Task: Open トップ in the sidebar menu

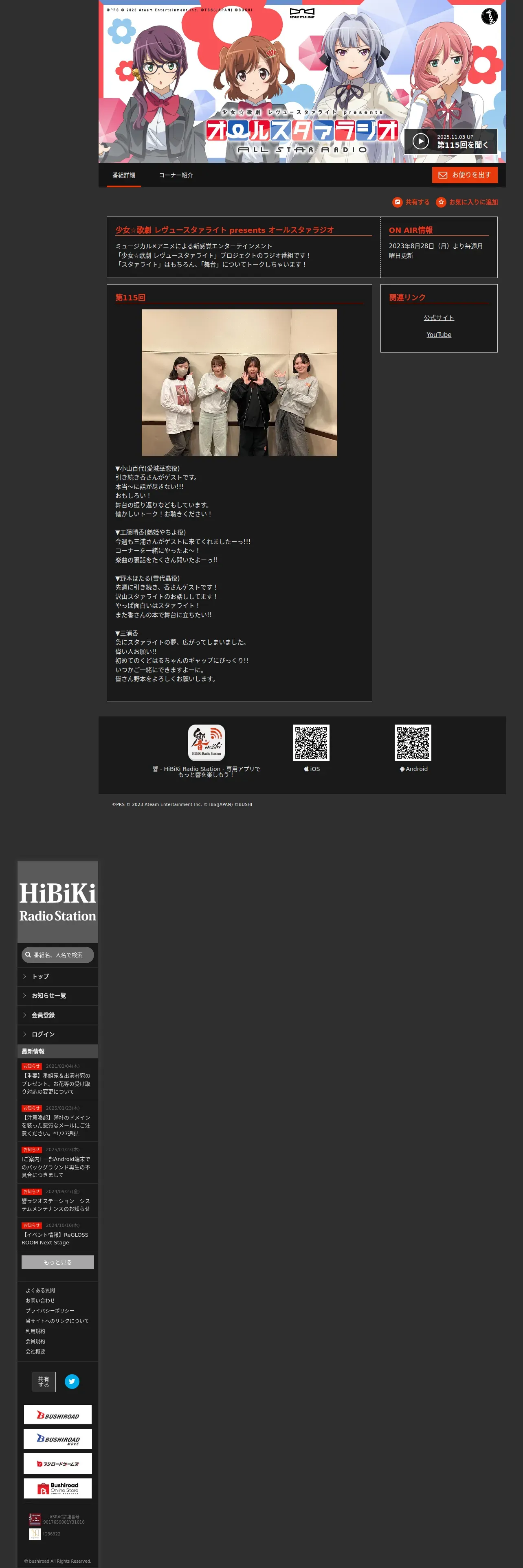Action: [x=58, y=977]
